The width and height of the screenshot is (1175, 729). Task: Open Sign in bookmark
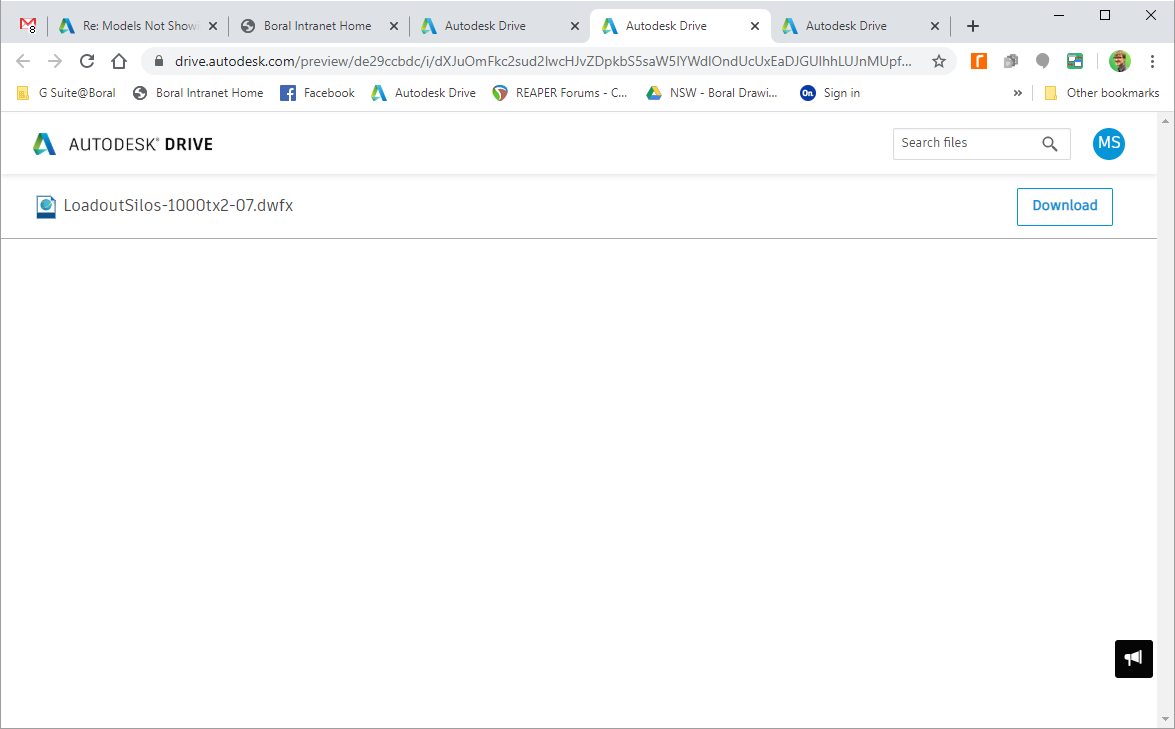click(x=830, y=93)
